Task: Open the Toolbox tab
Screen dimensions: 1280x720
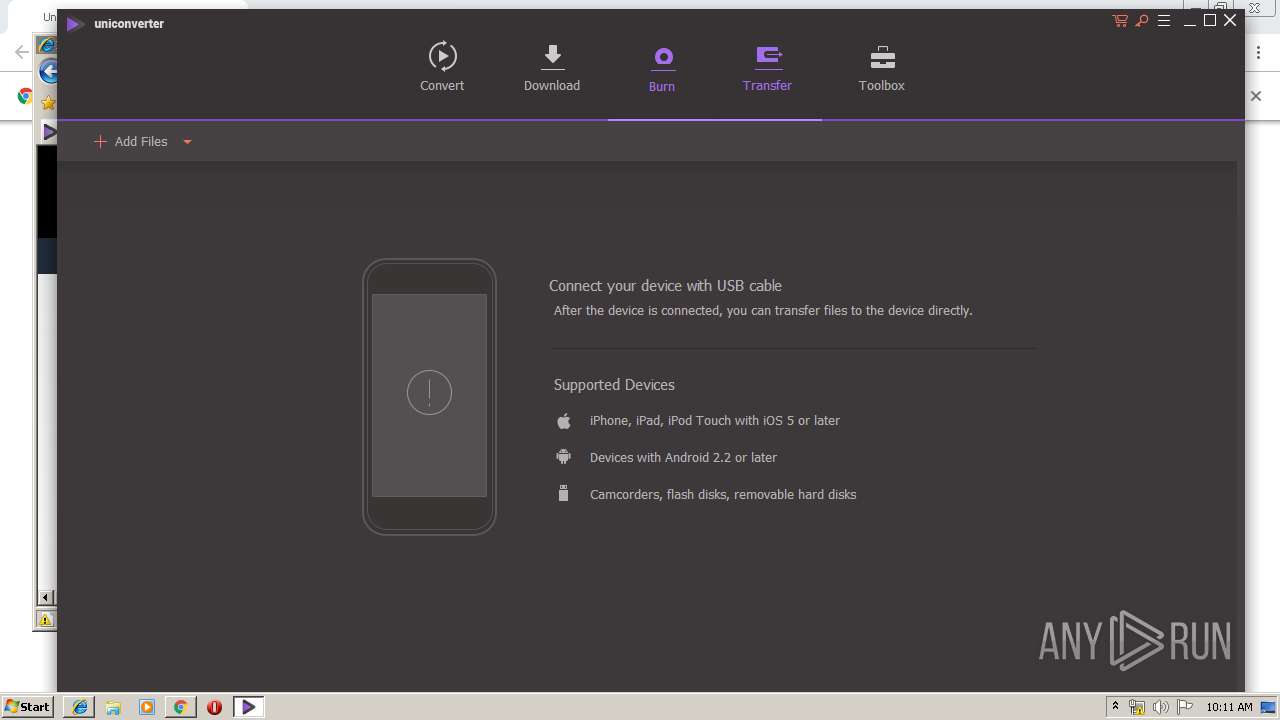Action: 882,67
